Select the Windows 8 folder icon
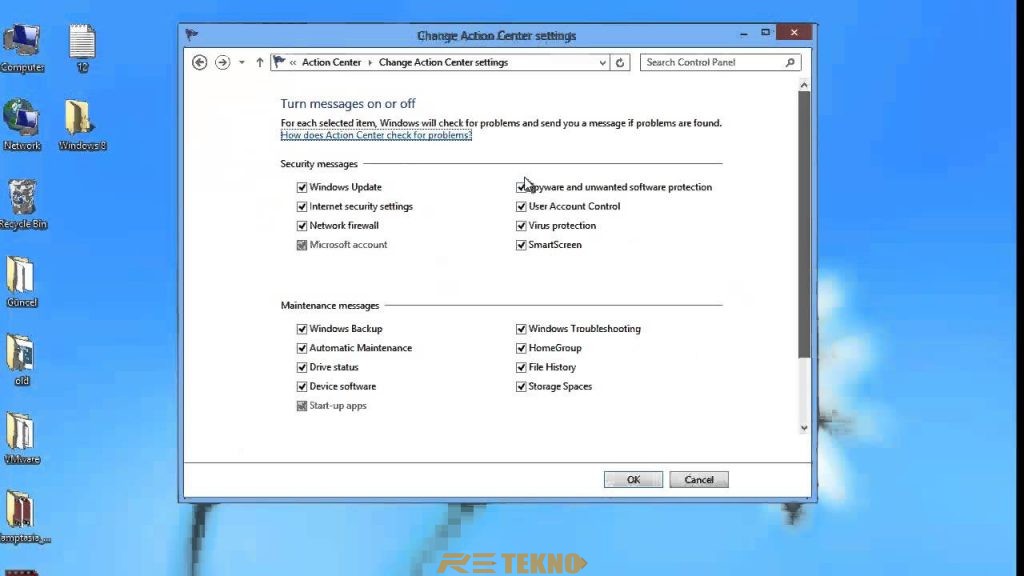Viewport: 1024px width, 576px height. coord(82,125)
